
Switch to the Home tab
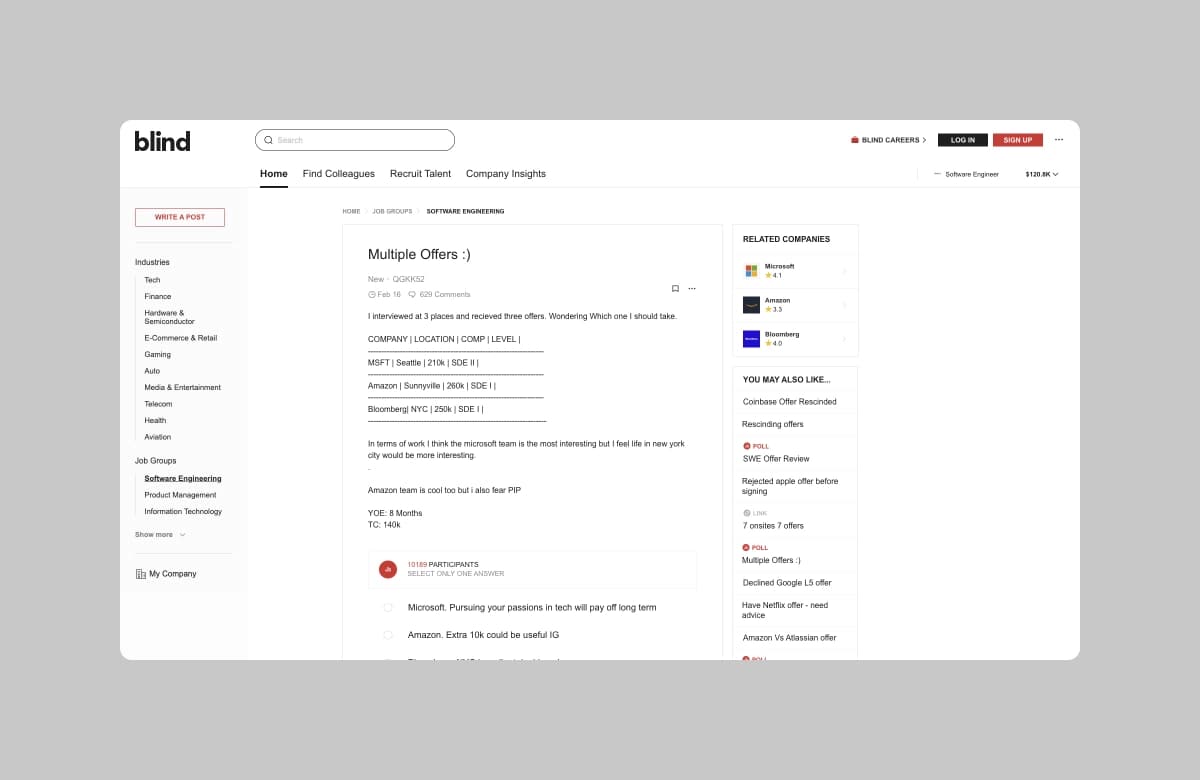(x=274, y=174)
